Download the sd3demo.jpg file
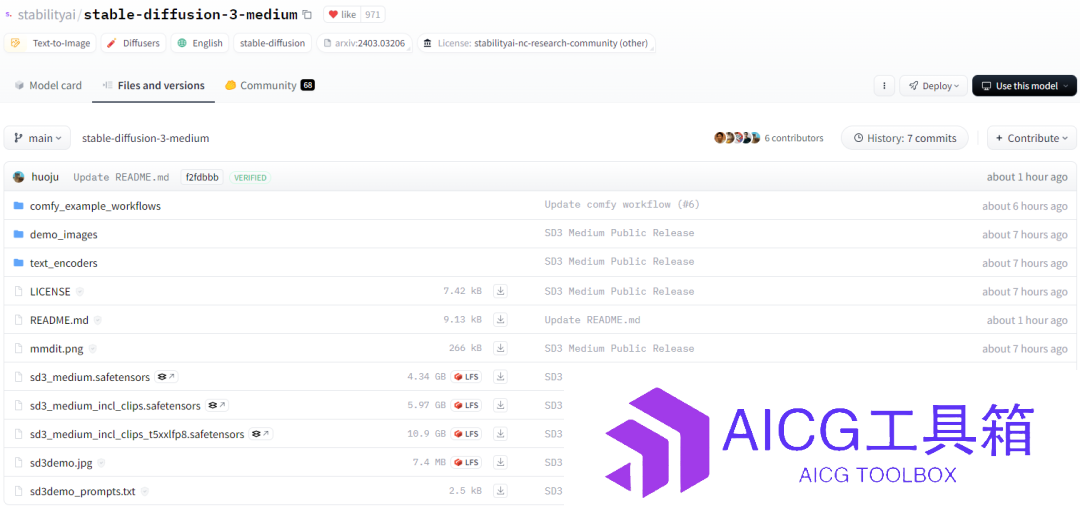 pos(501,463)
